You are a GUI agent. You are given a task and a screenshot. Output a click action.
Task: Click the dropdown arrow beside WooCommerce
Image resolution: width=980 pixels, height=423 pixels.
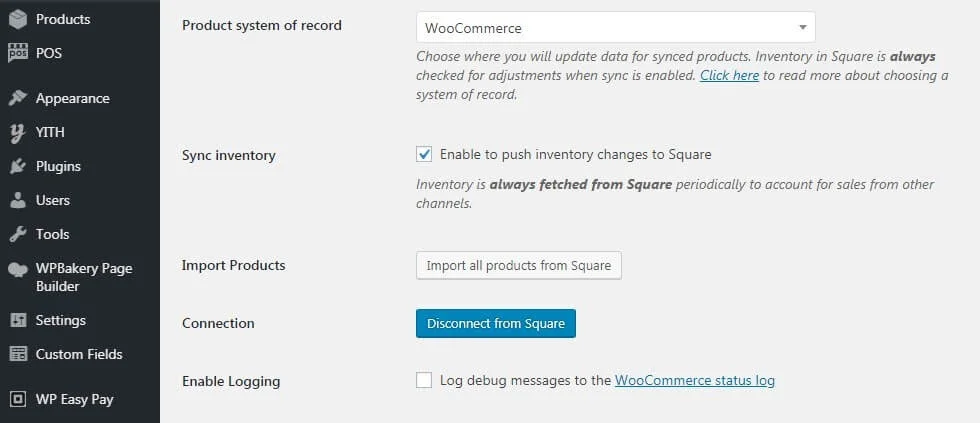click(802, 28)
